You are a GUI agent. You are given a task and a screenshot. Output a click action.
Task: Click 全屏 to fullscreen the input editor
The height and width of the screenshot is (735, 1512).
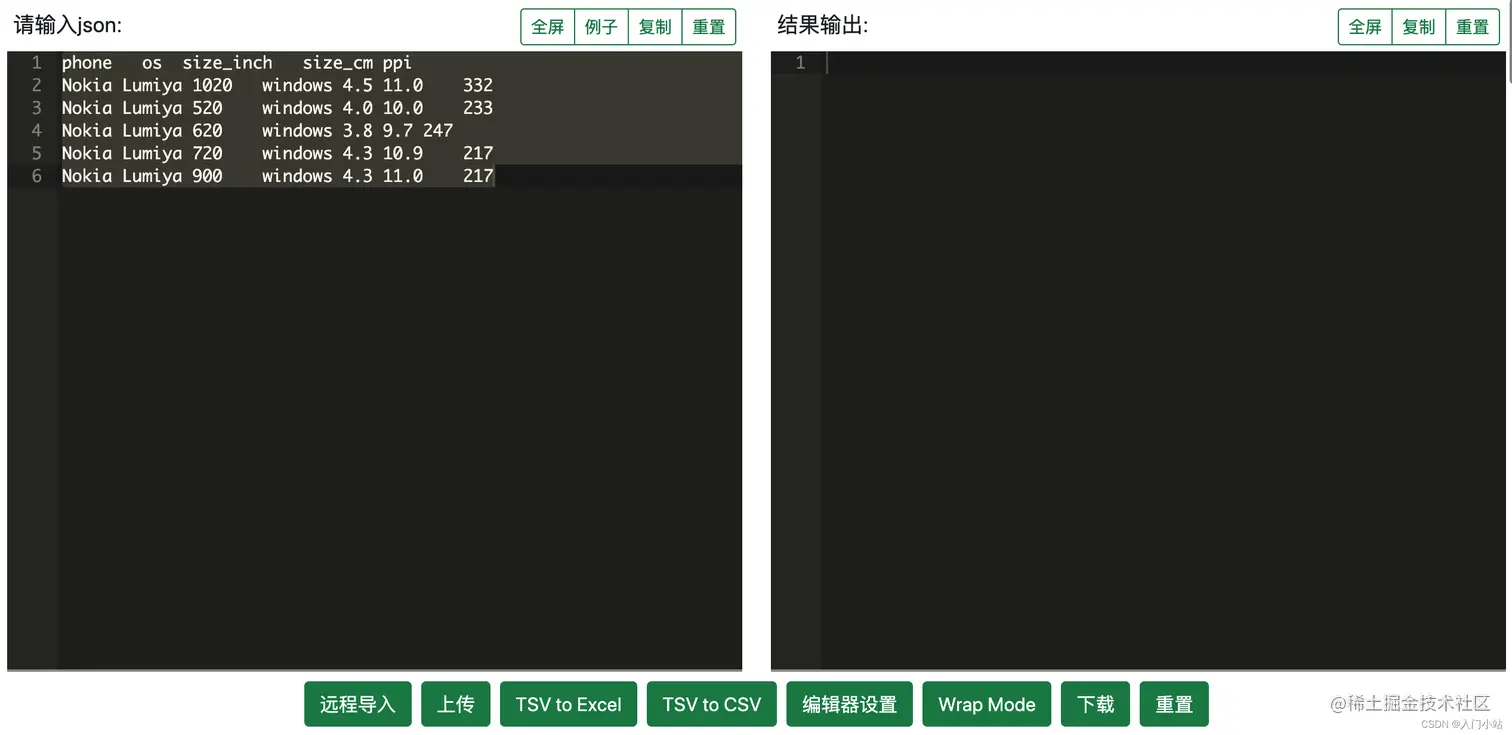coord(547,27)
